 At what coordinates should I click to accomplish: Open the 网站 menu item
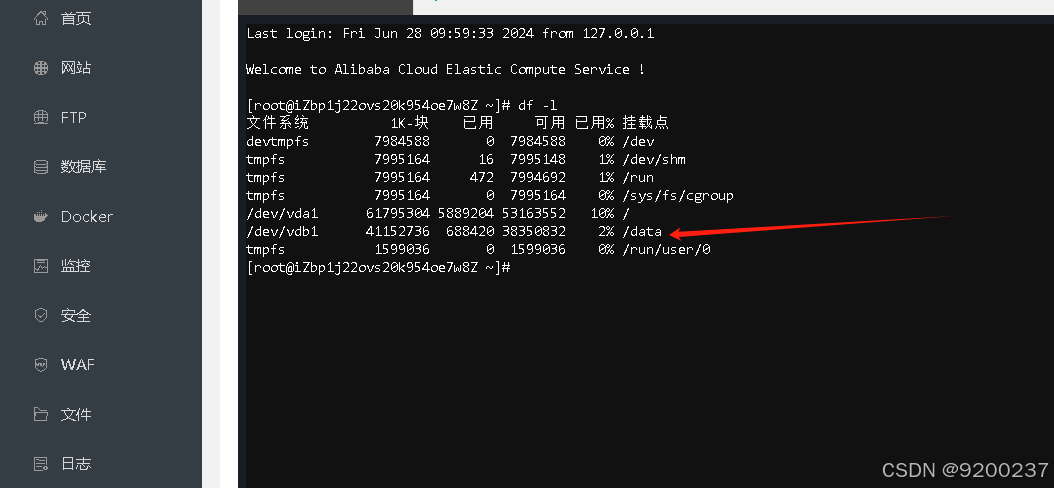pyautogui.click(x=76, y=68)
